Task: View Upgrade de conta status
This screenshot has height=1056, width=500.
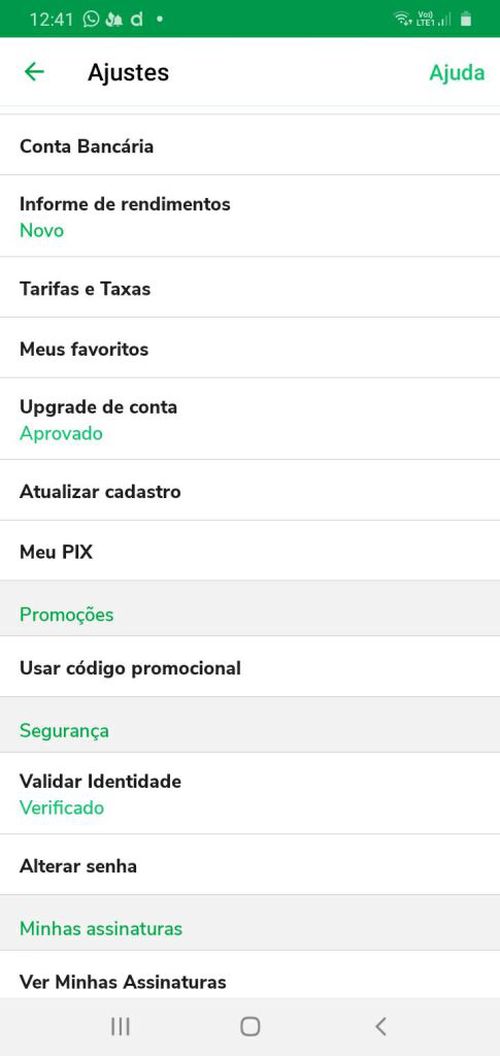Action: [250, 420]
